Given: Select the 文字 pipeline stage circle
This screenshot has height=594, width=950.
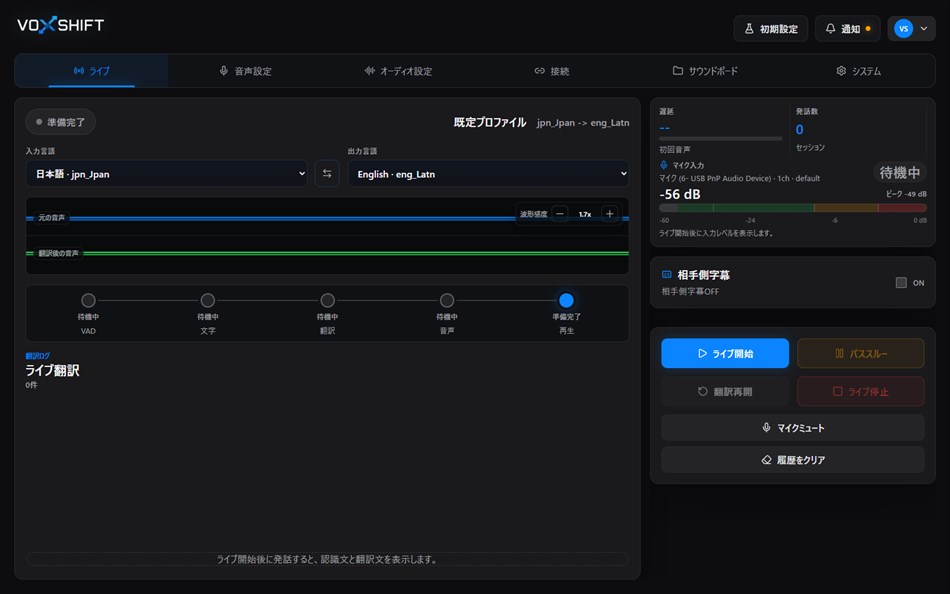Looking at the screenshot, I should (208, 300).
